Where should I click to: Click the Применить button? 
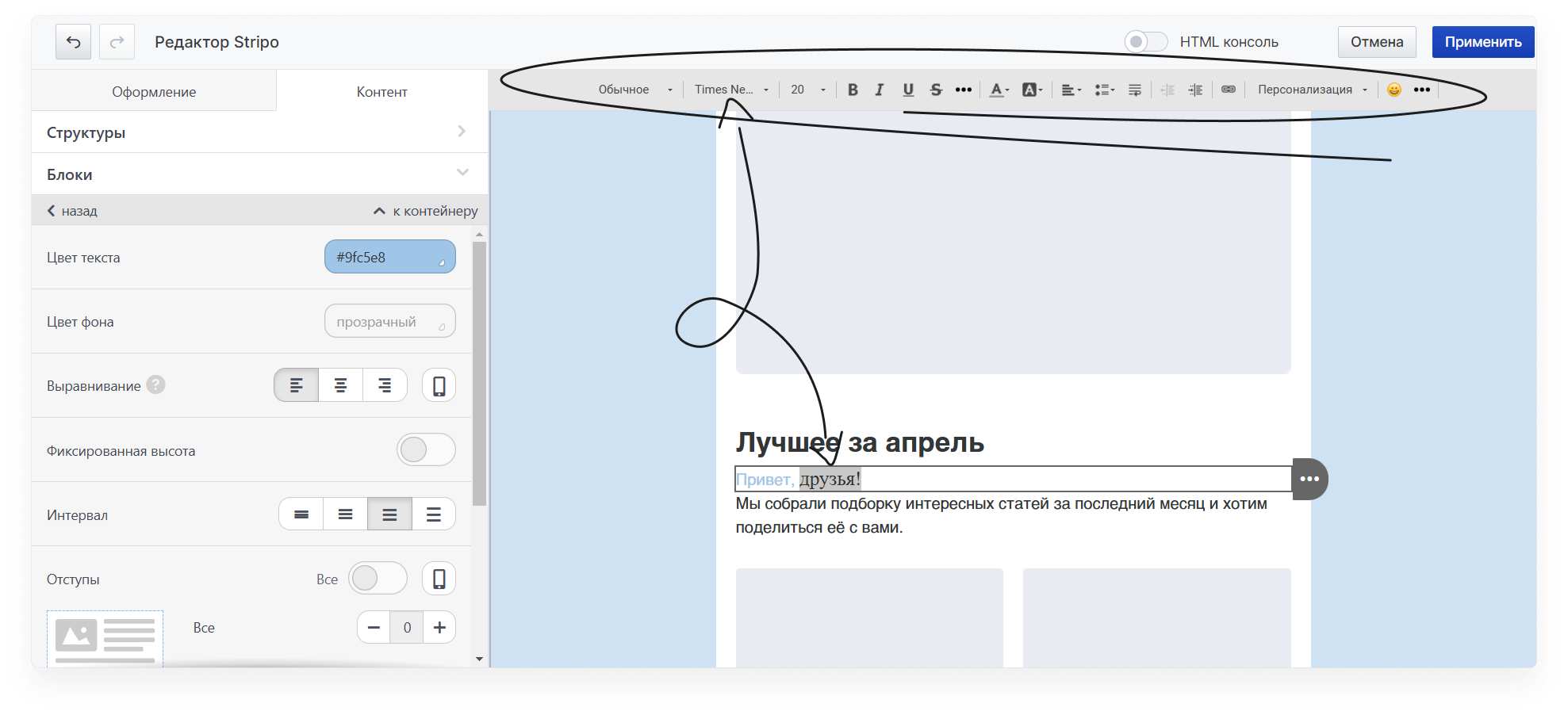(1483, 42)
